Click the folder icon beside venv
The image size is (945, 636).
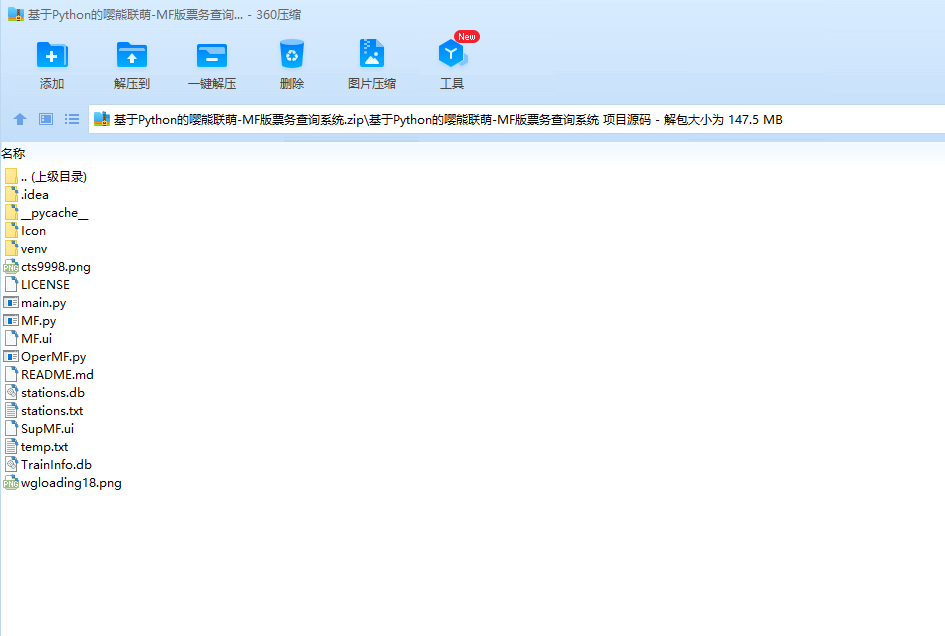(11, 249)
